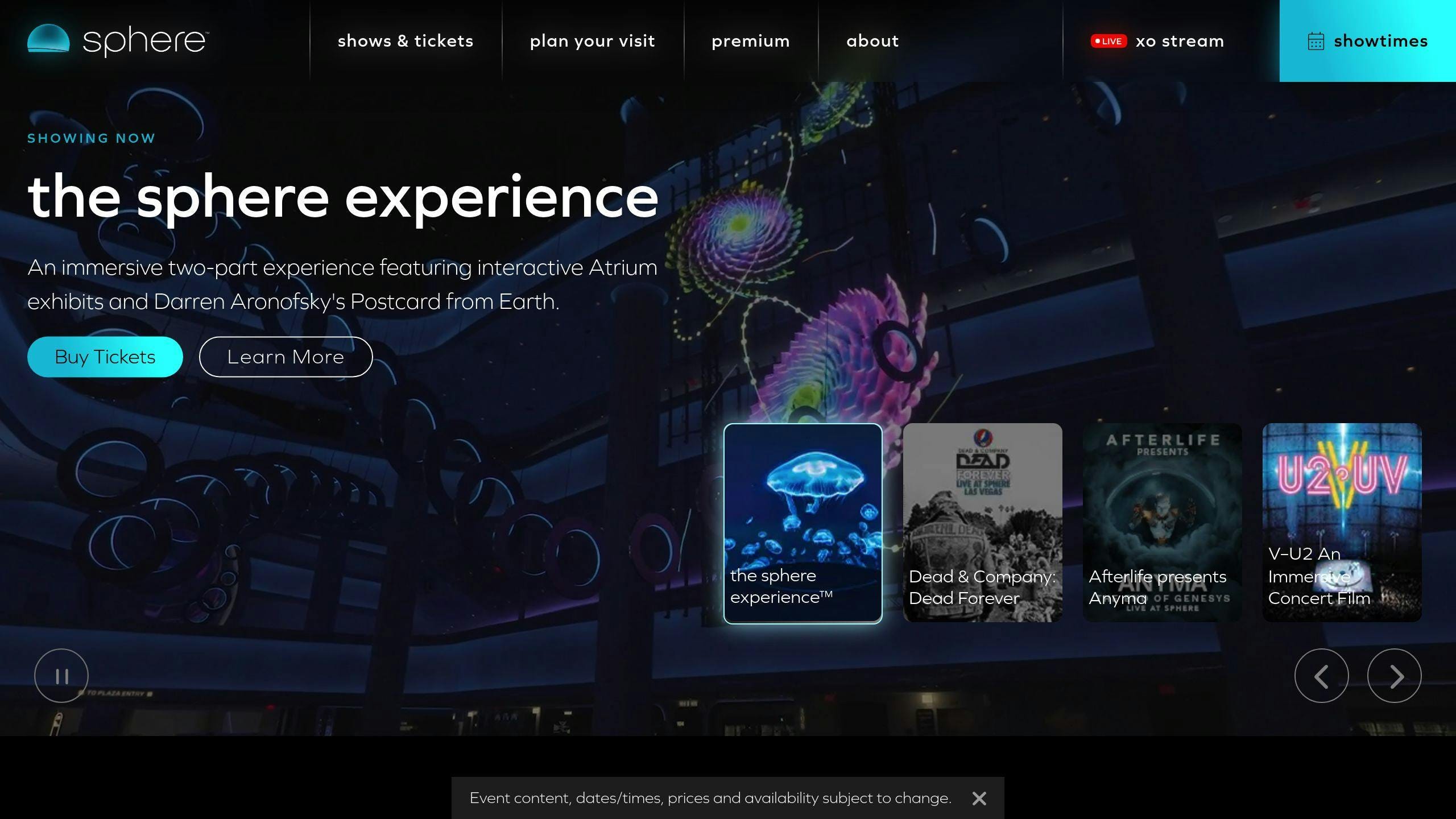The image size is (1456, 819).
Task: Expand the premium menu
Action: point(750,41)
